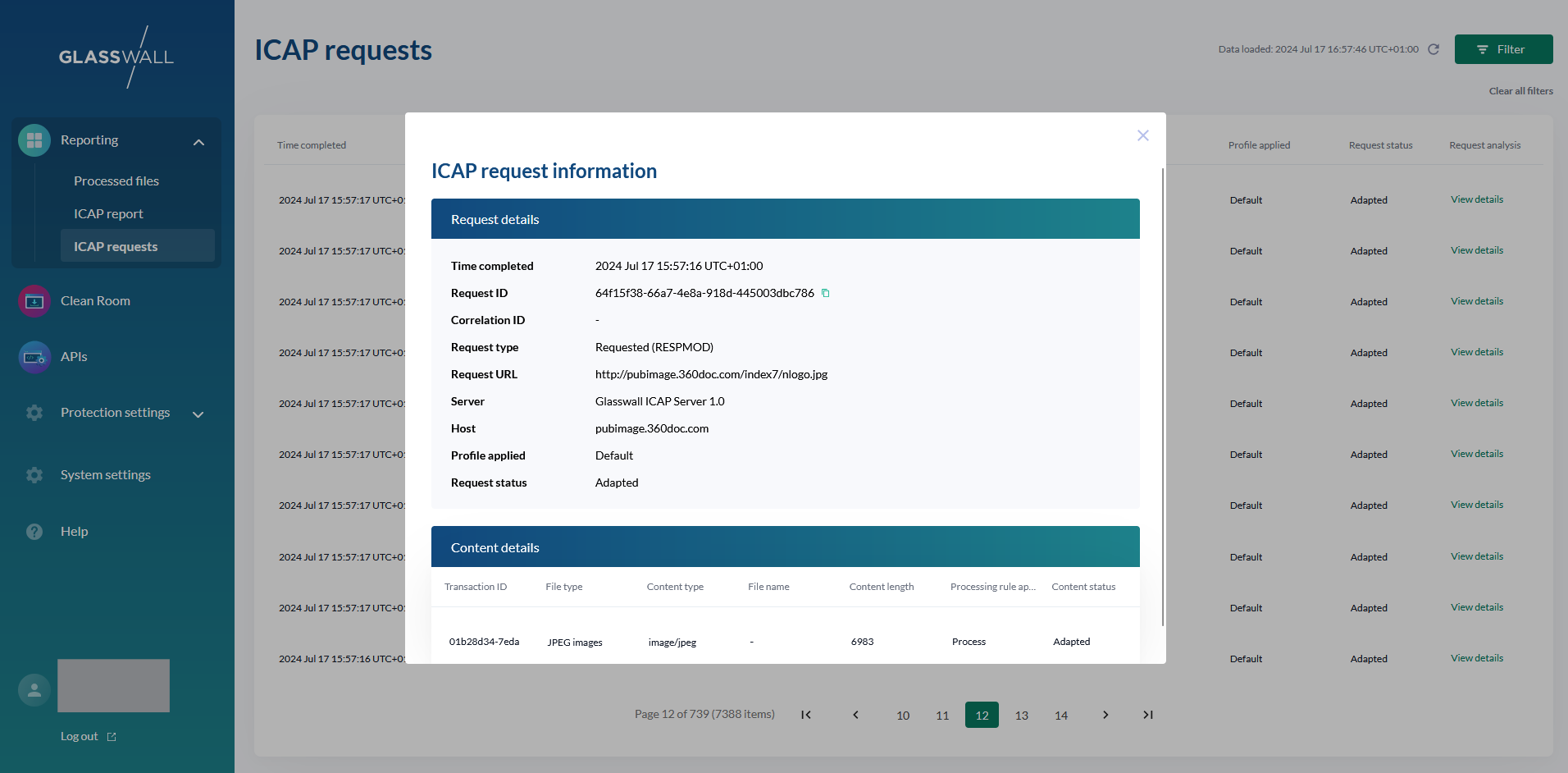Go to the next page arrow

[x=1105, y=715]
